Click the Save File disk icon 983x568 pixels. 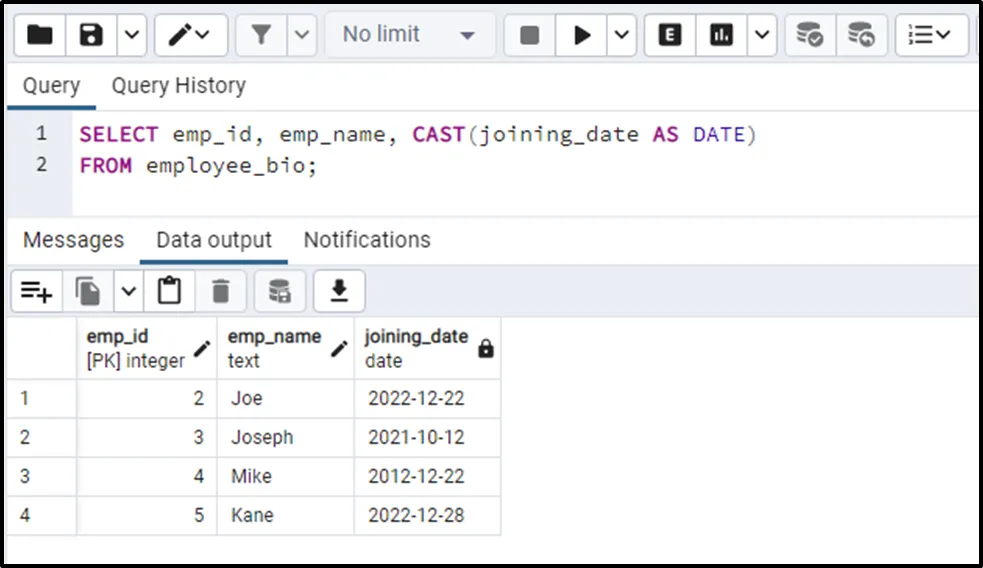[x=92, y=35]
